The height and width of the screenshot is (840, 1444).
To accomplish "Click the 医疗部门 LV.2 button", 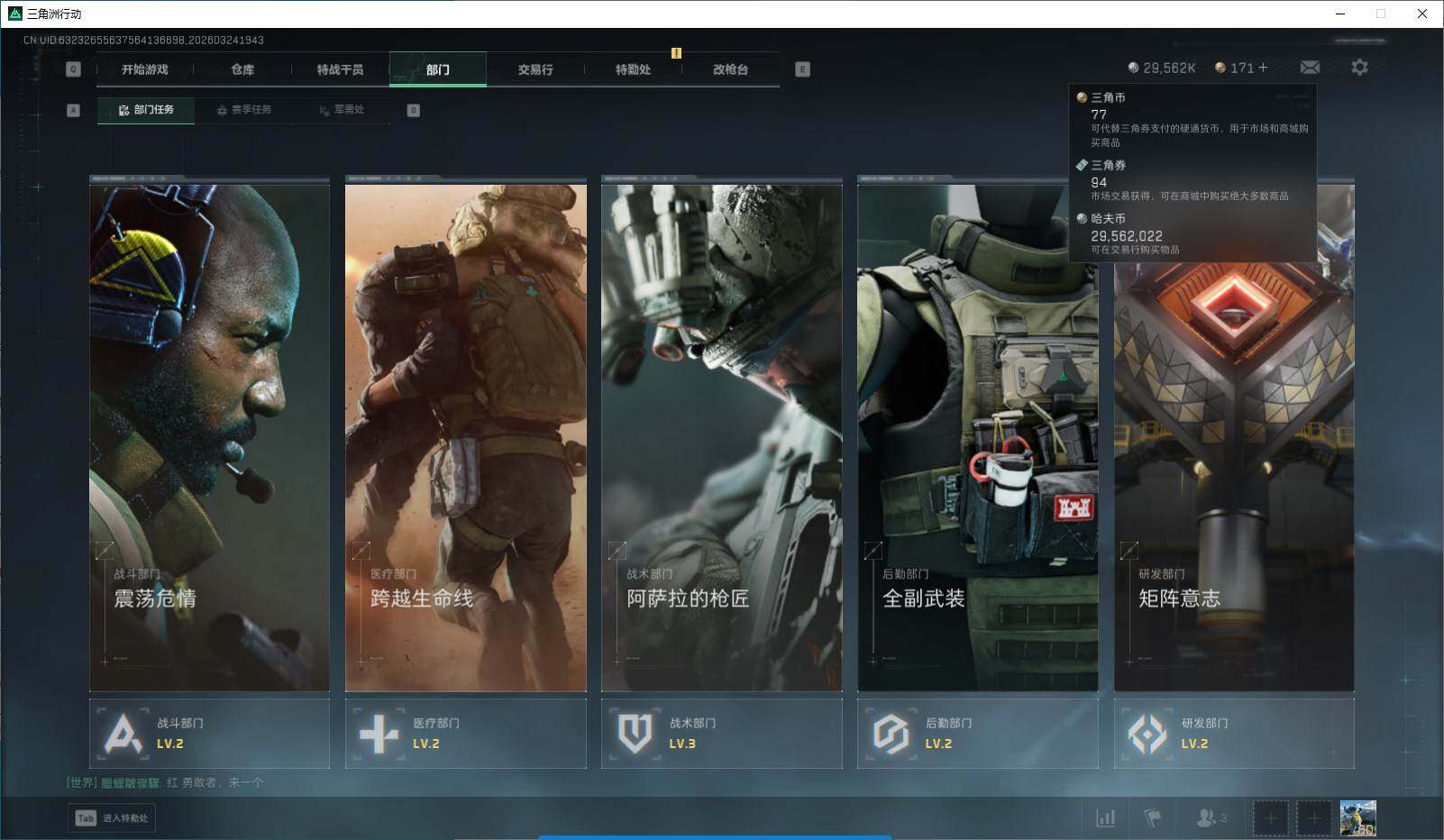I will (465, 734).
